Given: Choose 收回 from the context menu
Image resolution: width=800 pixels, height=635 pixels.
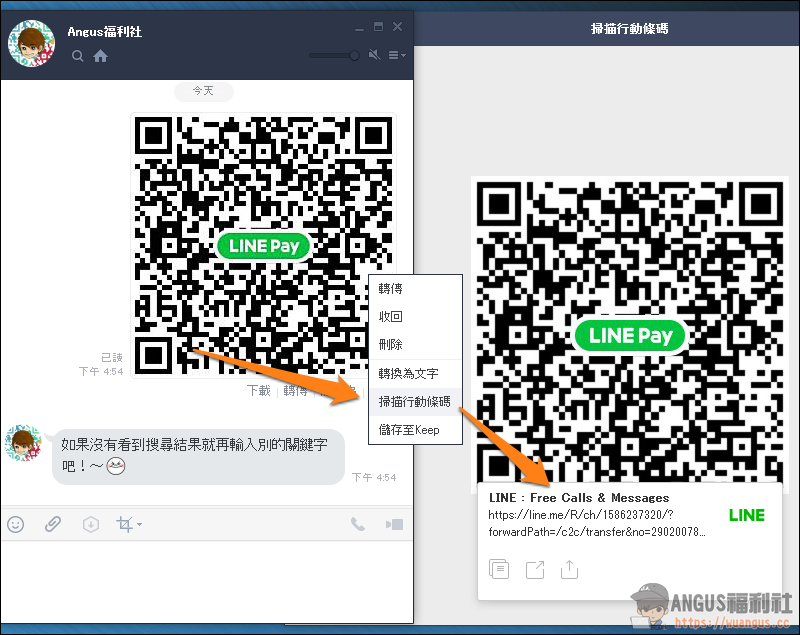Looking at the screenshot, I should (390, 317).
